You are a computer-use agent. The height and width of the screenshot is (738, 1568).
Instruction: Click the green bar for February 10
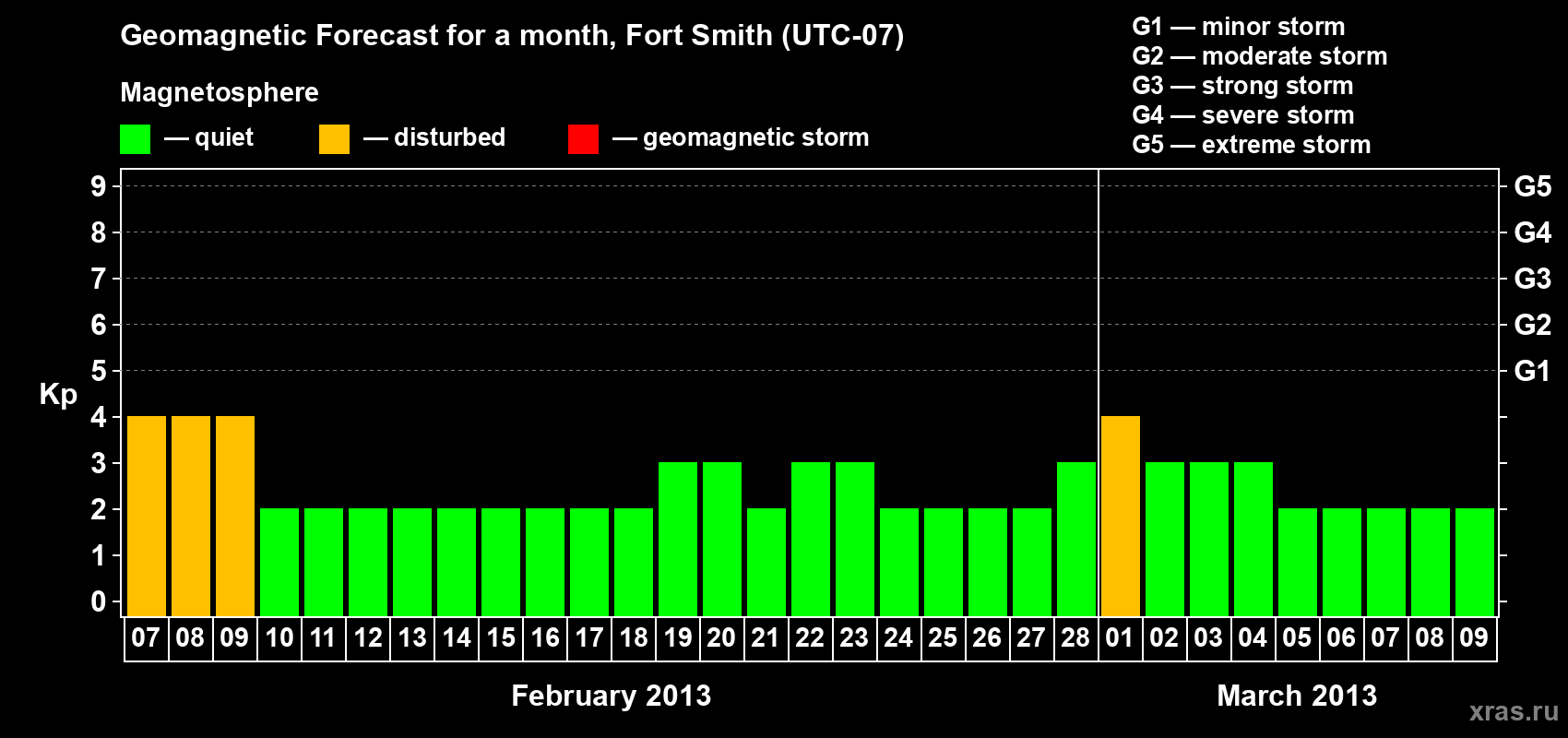click(279, 562)
